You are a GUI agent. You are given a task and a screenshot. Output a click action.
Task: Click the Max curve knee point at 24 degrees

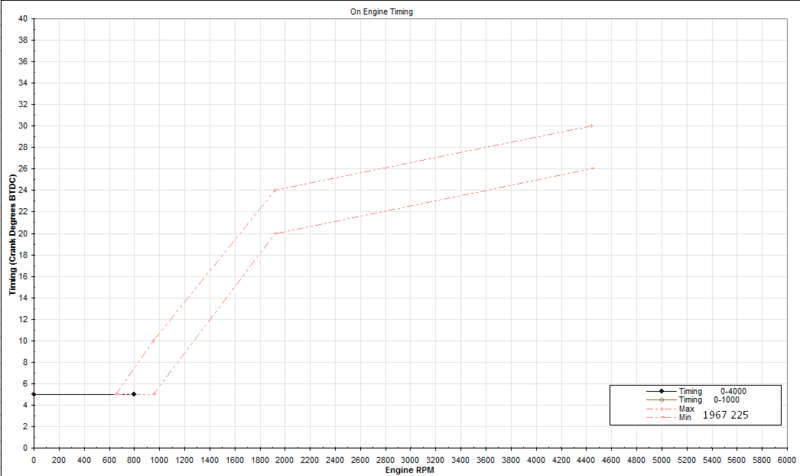click(x=274, y=190)
